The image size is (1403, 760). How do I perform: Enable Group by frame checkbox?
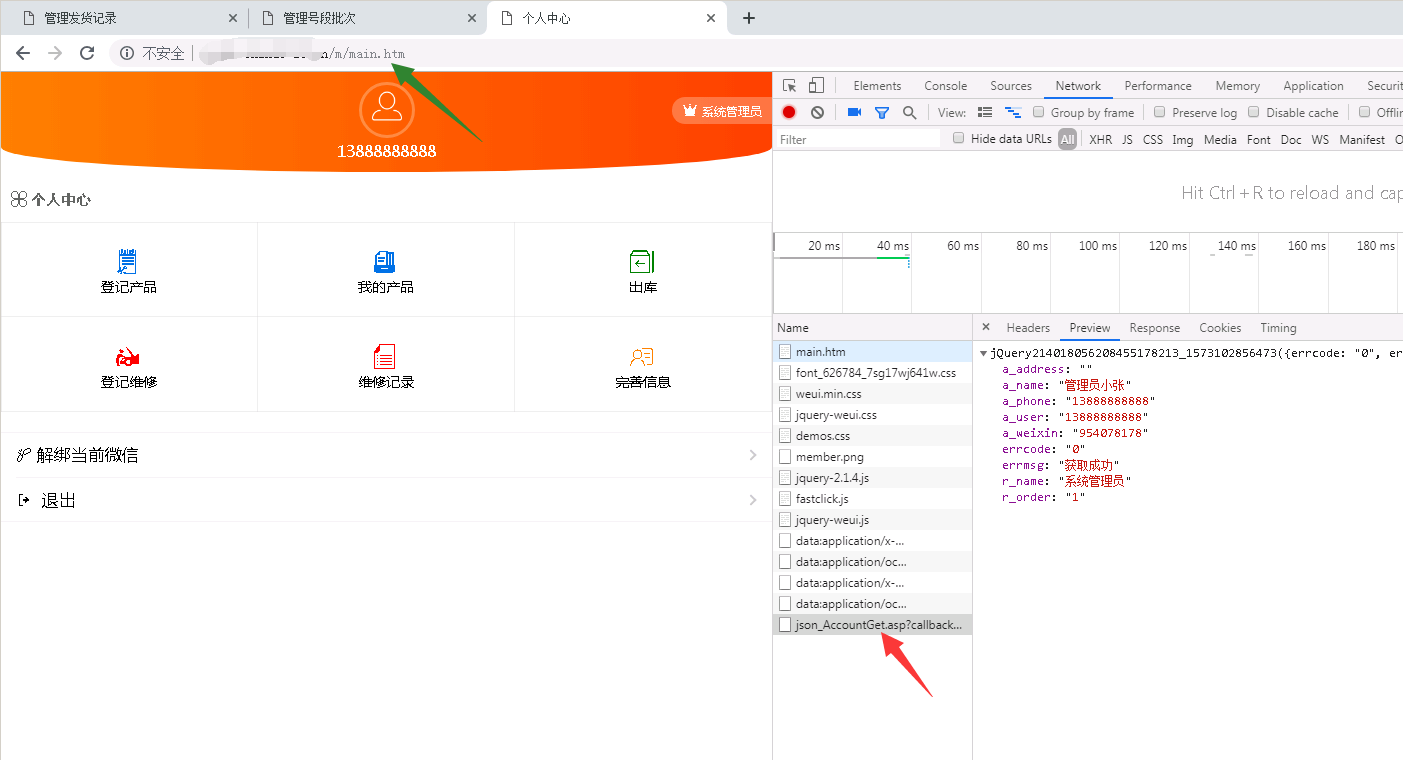(x=1039, y=112)
